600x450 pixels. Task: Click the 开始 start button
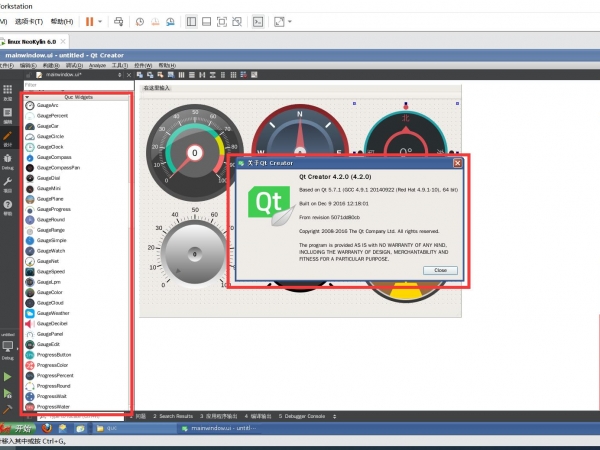point(18,427)
